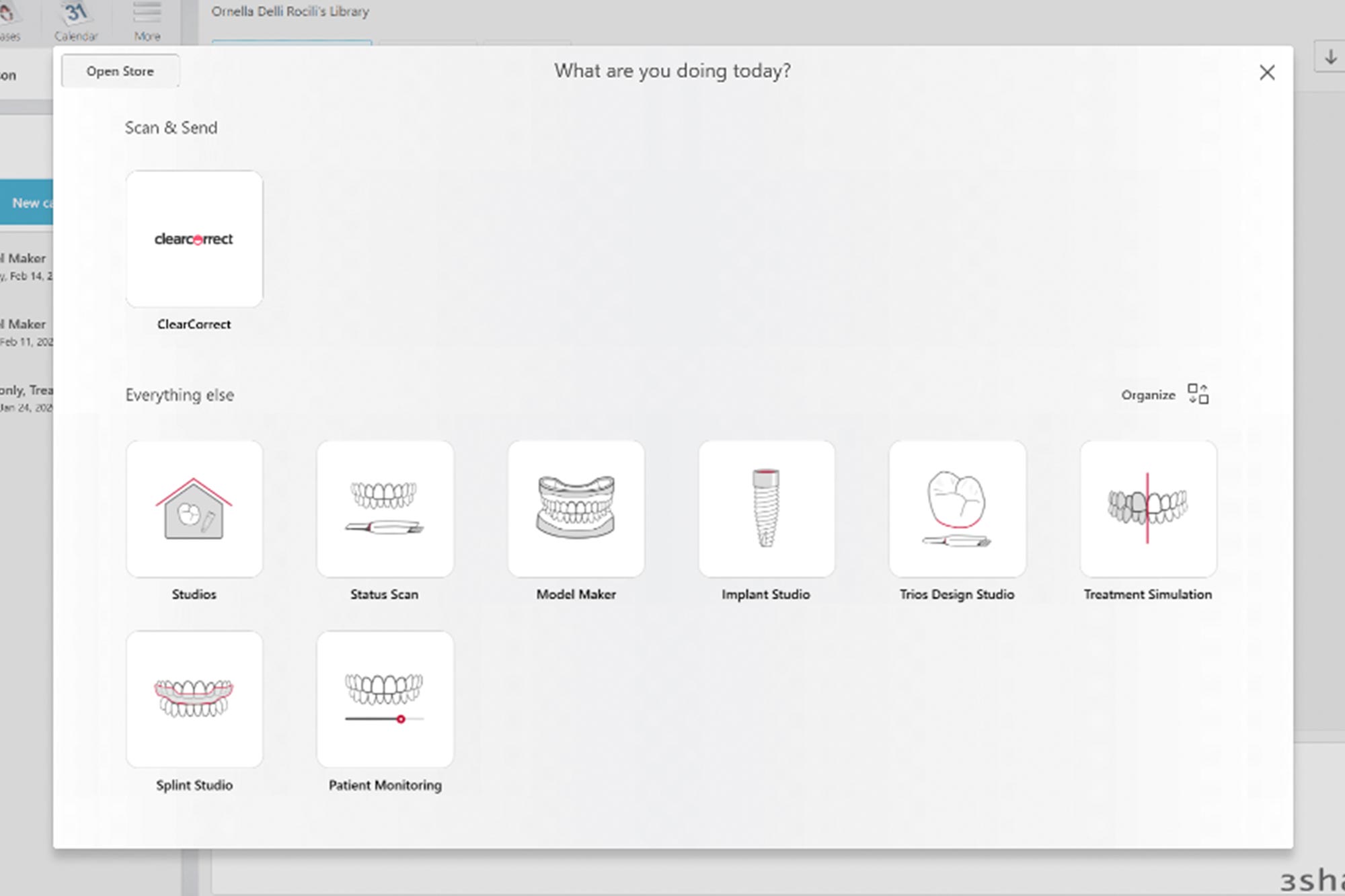Click the 'Trios Design Studio' label text
This screenshot has width=1345, height=896.
958,594
